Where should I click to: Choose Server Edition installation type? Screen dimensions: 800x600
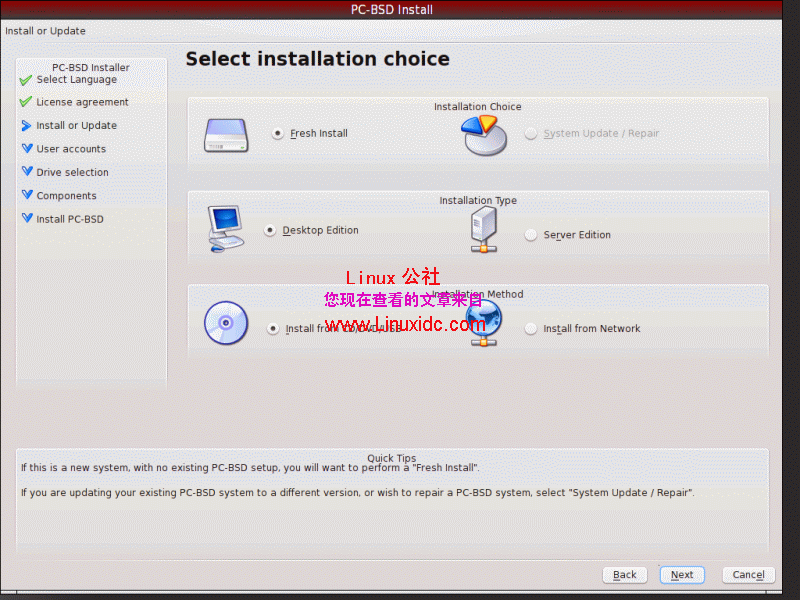click(x=530, y=235)
